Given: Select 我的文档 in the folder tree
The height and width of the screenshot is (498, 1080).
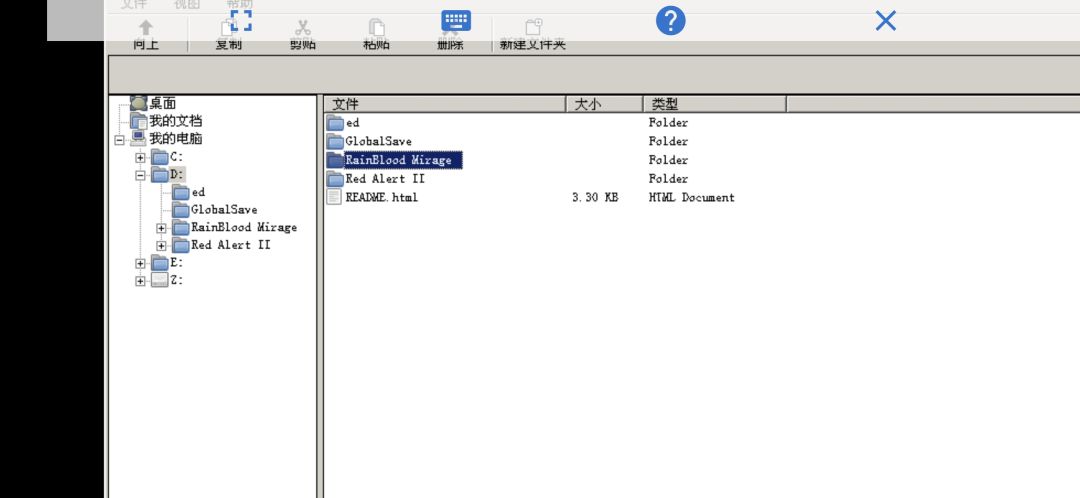Looking at the screenshot, I should [176, 121].
